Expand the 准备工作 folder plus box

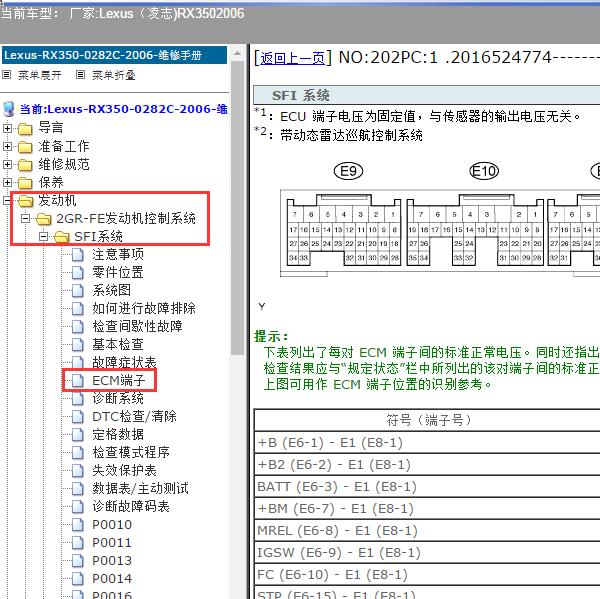tap(7, 146)
